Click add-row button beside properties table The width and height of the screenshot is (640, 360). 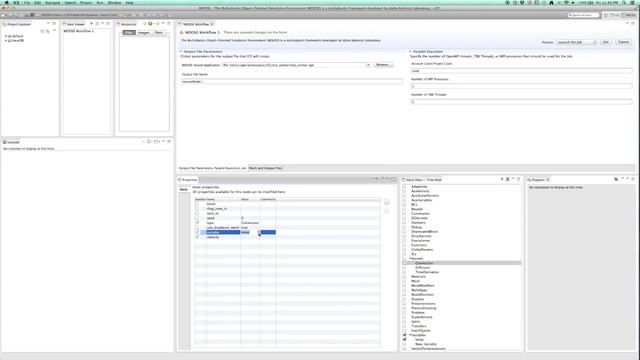387,202
